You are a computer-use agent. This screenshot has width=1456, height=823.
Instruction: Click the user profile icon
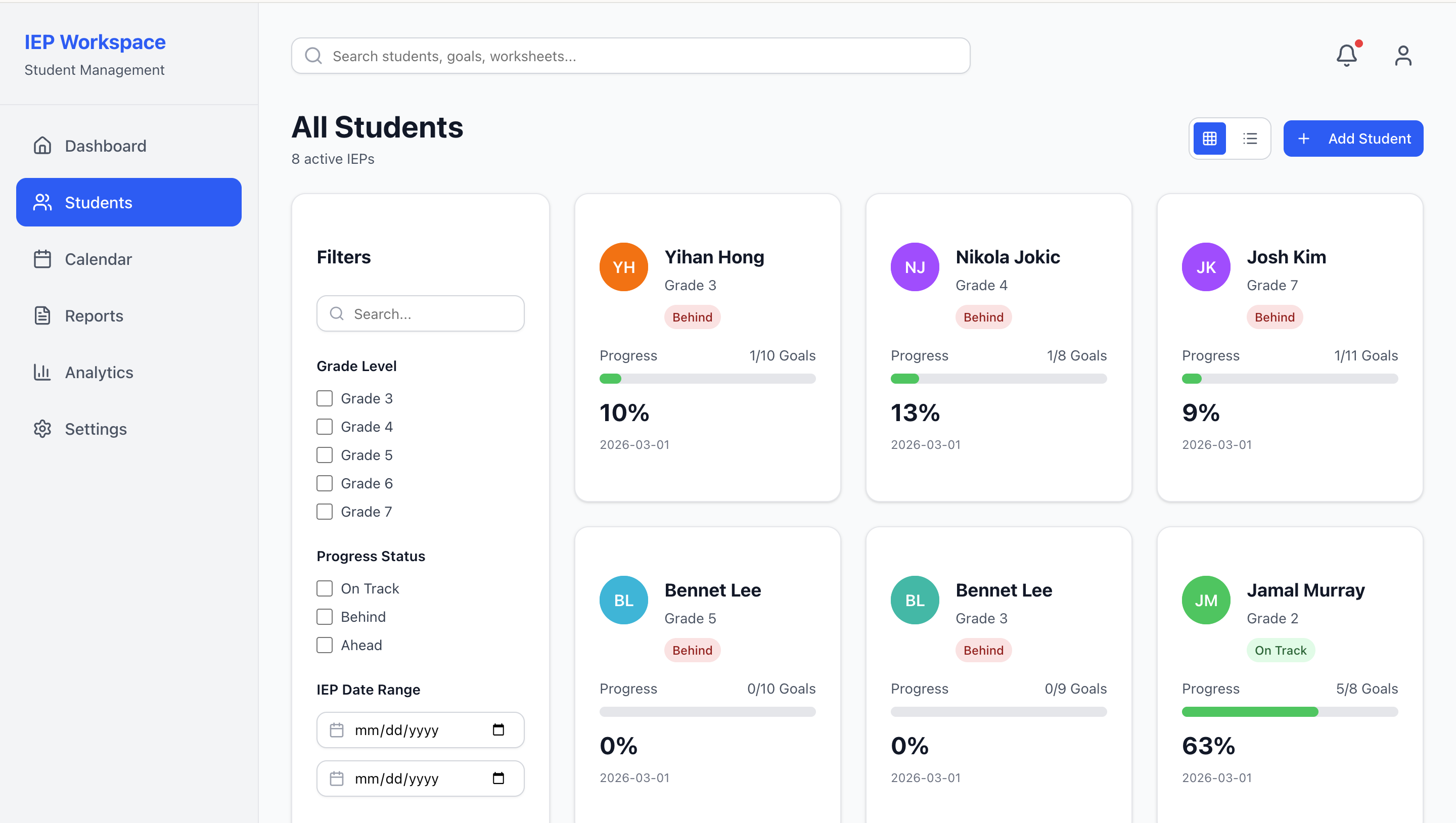coord(1403,56)
